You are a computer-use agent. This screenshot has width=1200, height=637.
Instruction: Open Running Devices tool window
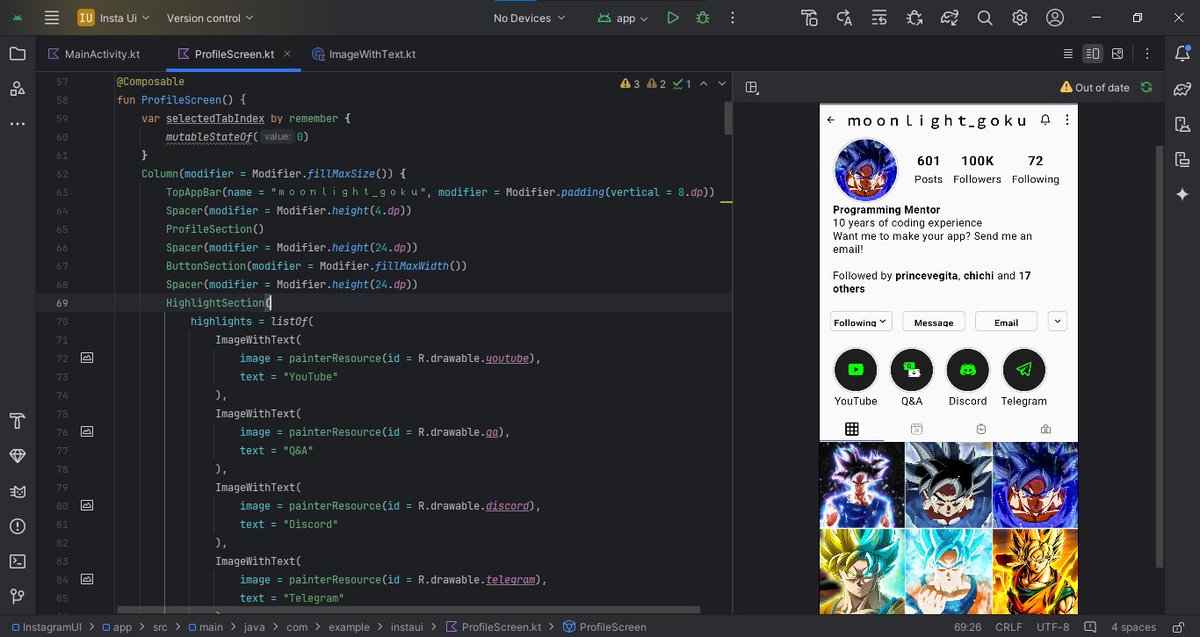point(1182,159)
